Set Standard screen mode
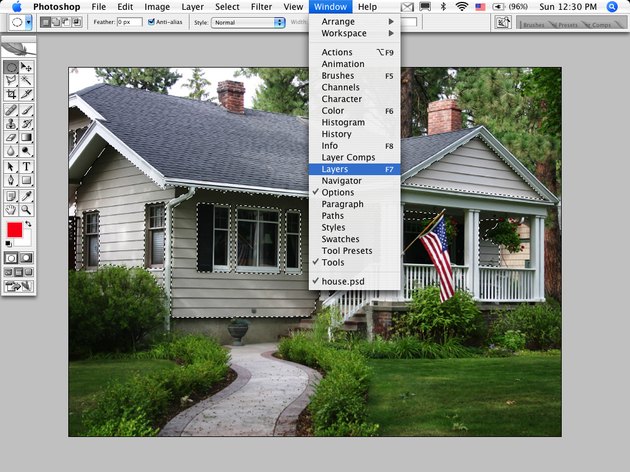630x472 pixels. click(x=8, y=272)
